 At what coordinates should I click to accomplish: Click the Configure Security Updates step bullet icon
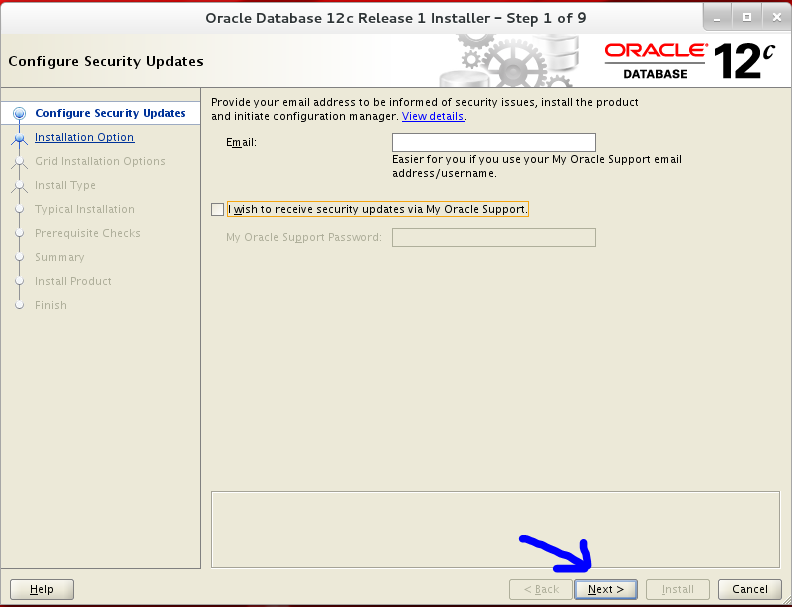19,113
